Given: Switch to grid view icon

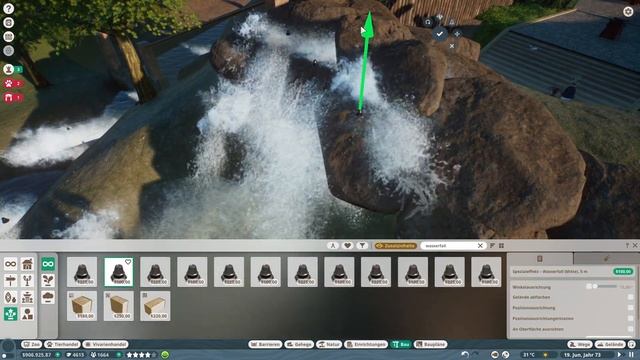Looking at the screenshot, I should 502,246.
